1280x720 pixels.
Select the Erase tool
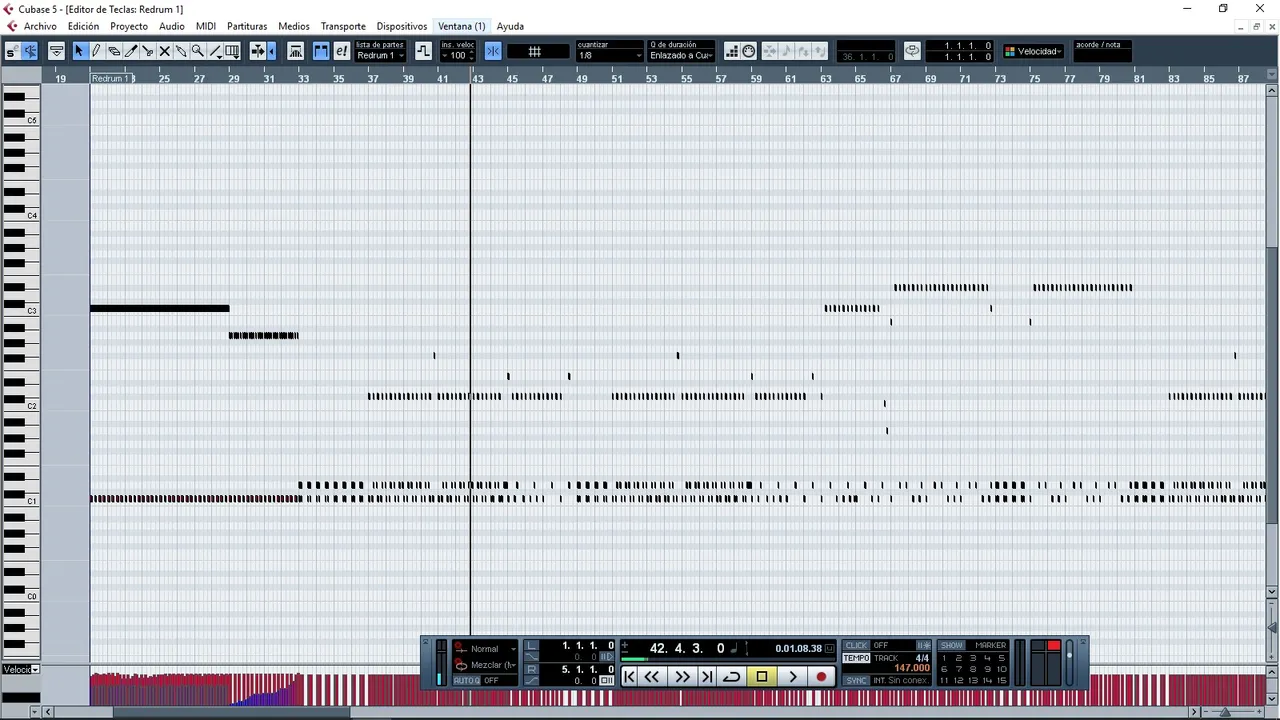coord(113,51)
